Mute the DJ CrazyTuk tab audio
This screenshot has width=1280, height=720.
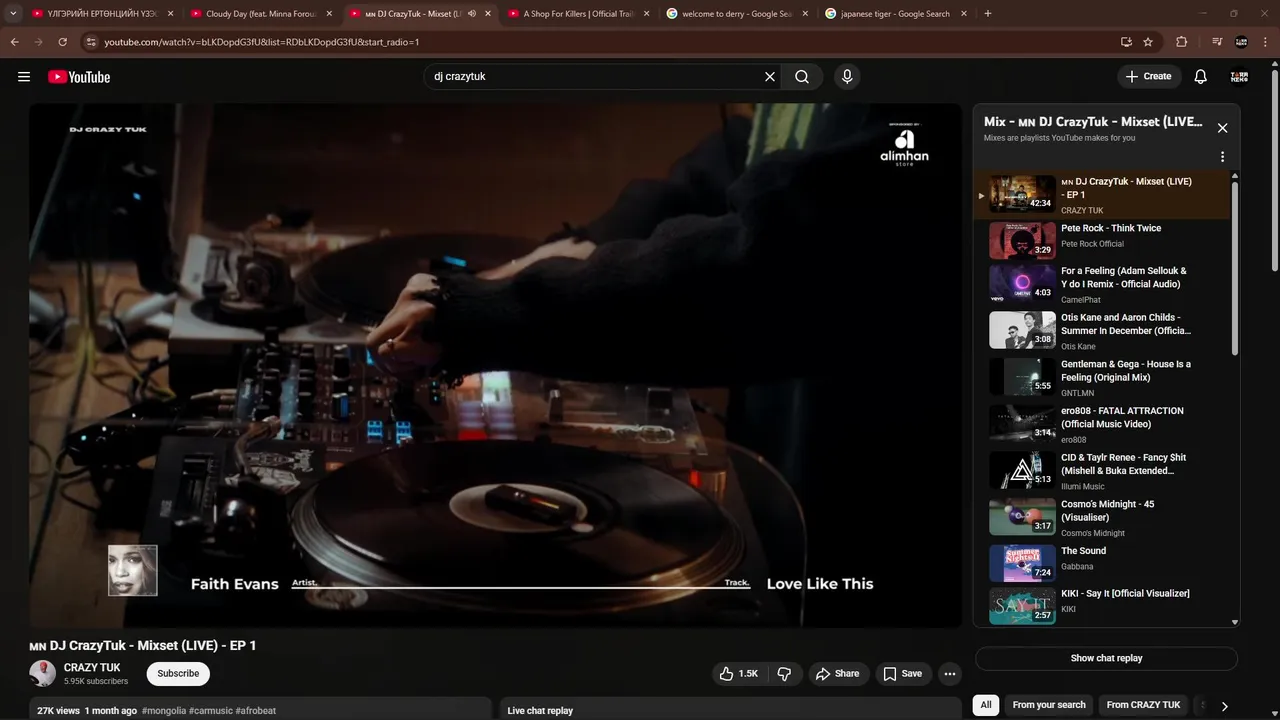472,14
